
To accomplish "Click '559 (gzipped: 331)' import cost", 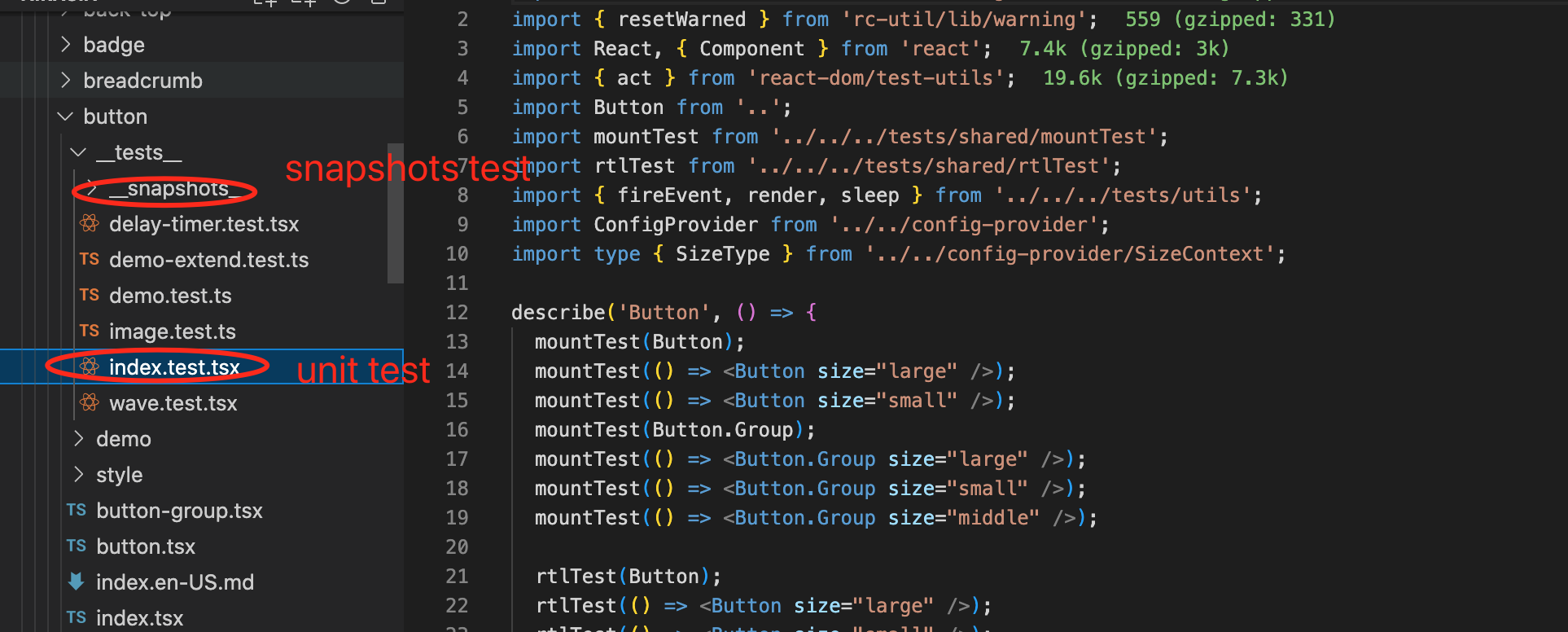I will tap(1230, 20).
